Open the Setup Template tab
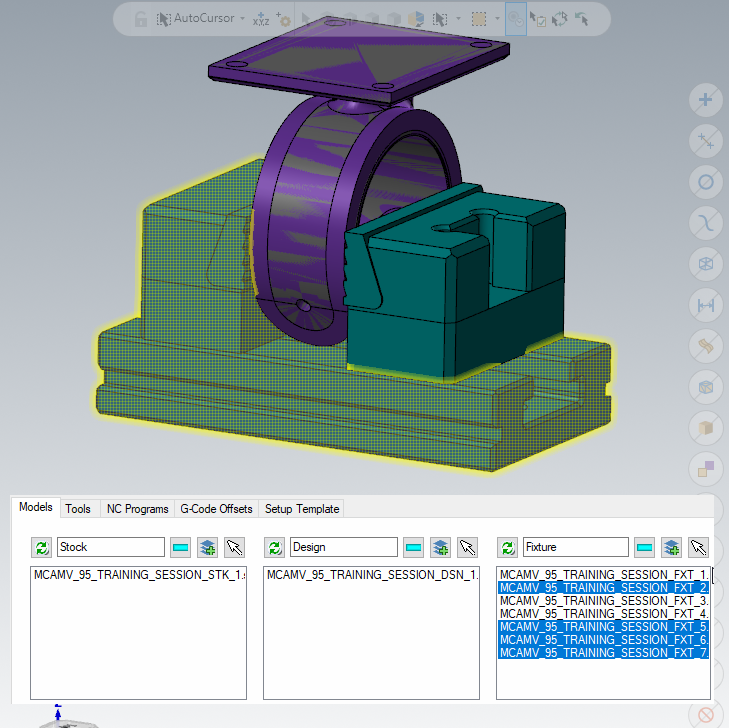Viewport: 729px width, 728px height. [x=302, y=509]
